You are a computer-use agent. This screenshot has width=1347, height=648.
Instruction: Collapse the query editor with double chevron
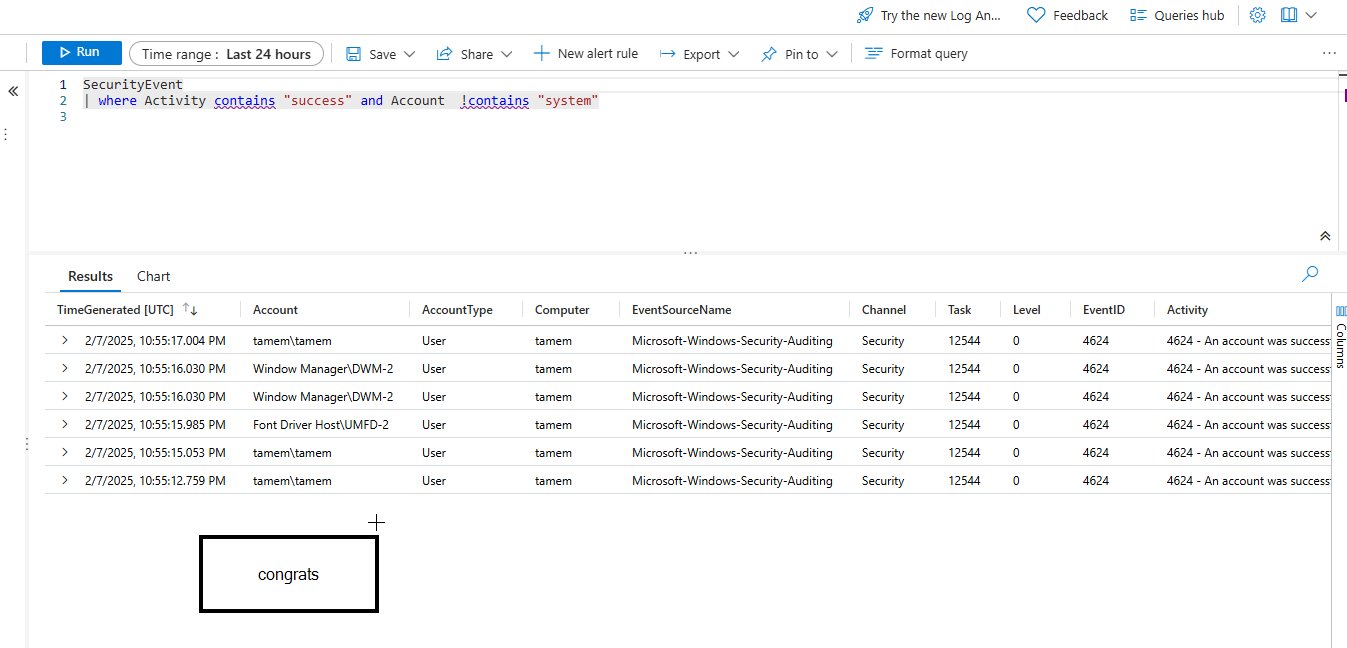click(1325, 236)
